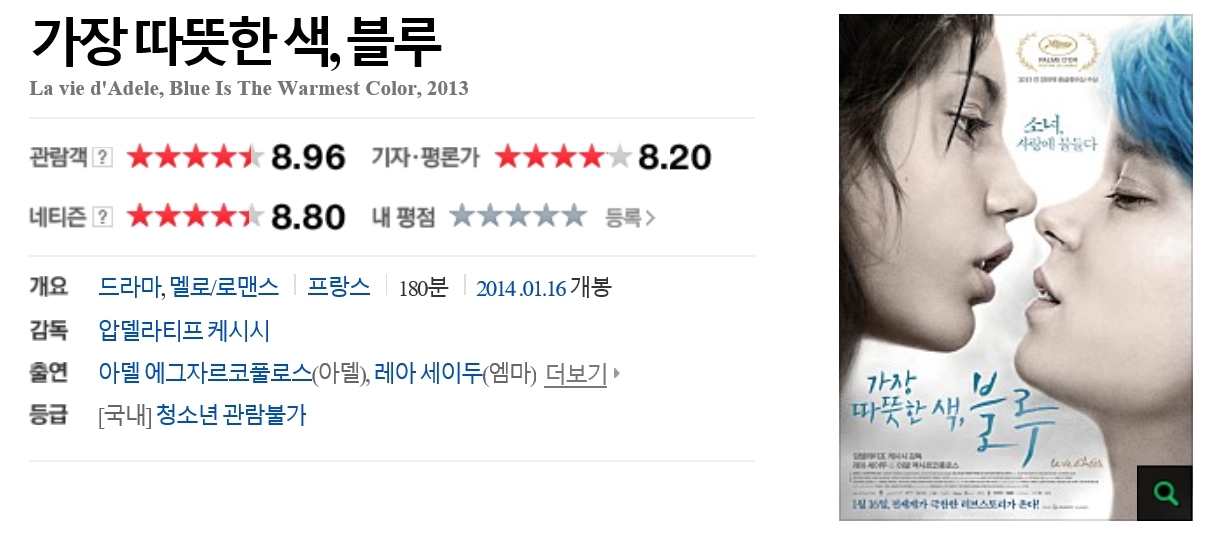Rate the movie with five stars

pyautogui.click(x=573, y=216)
